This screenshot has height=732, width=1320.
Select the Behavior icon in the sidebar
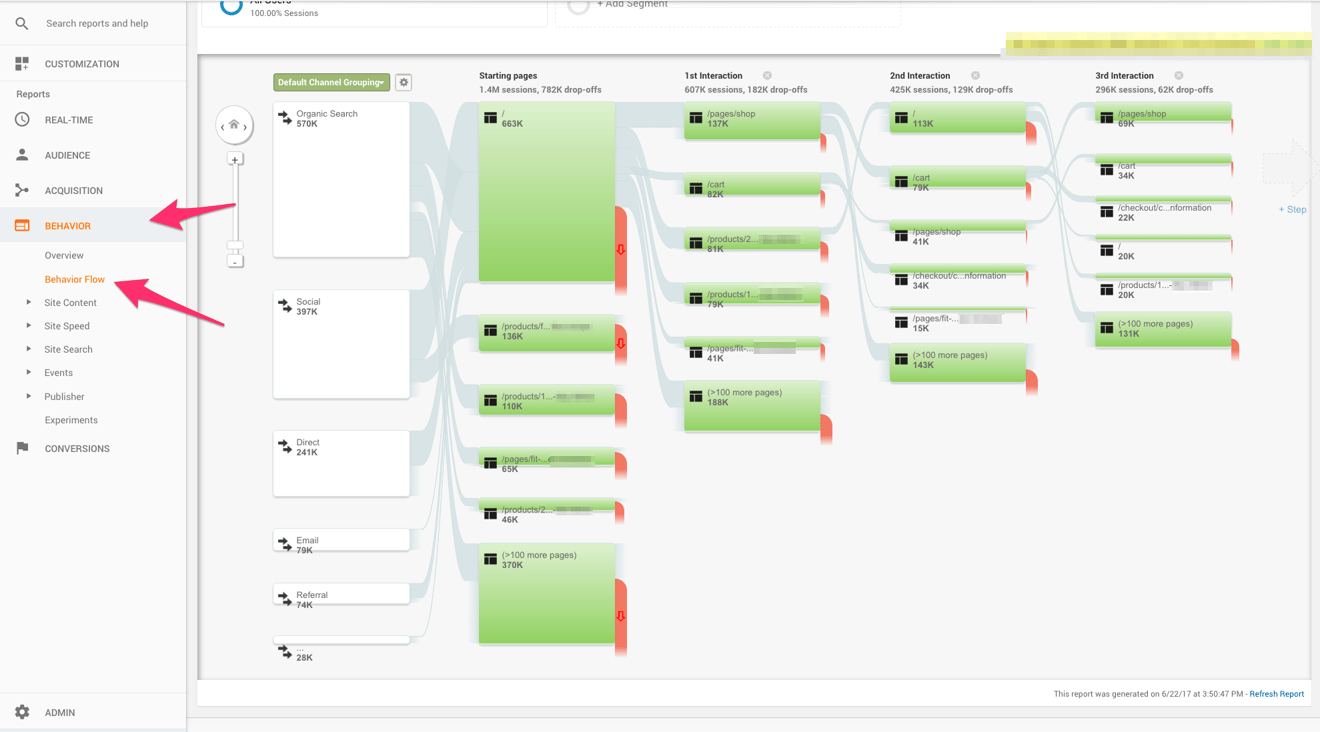coord(20,226)
